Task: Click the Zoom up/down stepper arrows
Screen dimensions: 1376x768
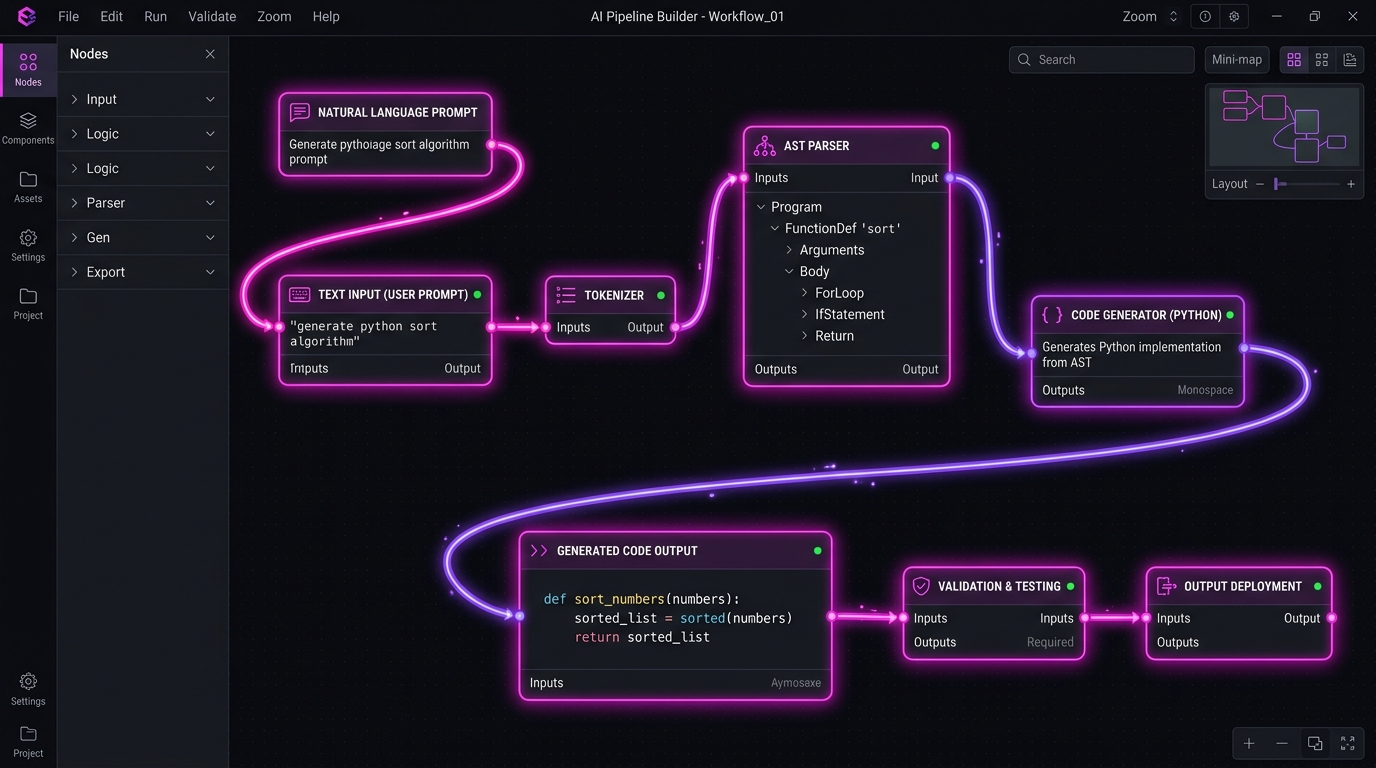Action: 1173,16
